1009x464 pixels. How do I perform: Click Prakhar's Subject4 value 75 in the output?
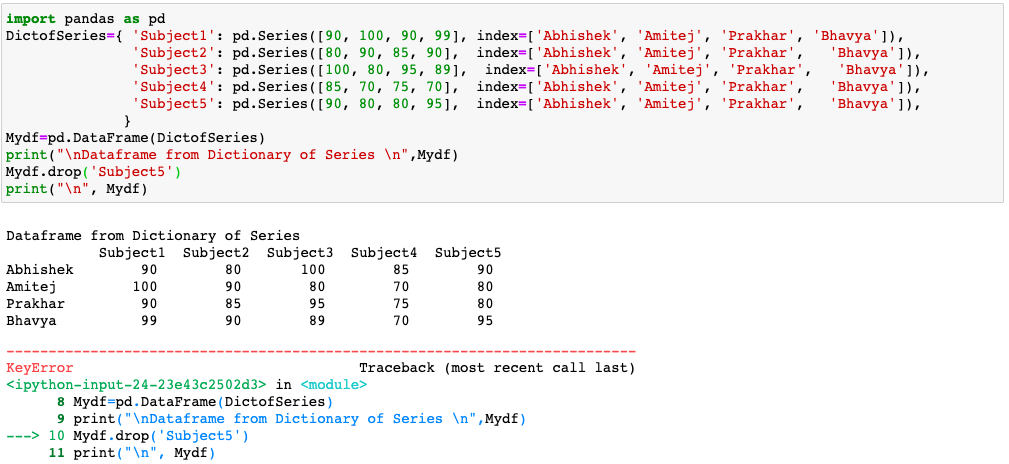point(401,304)
